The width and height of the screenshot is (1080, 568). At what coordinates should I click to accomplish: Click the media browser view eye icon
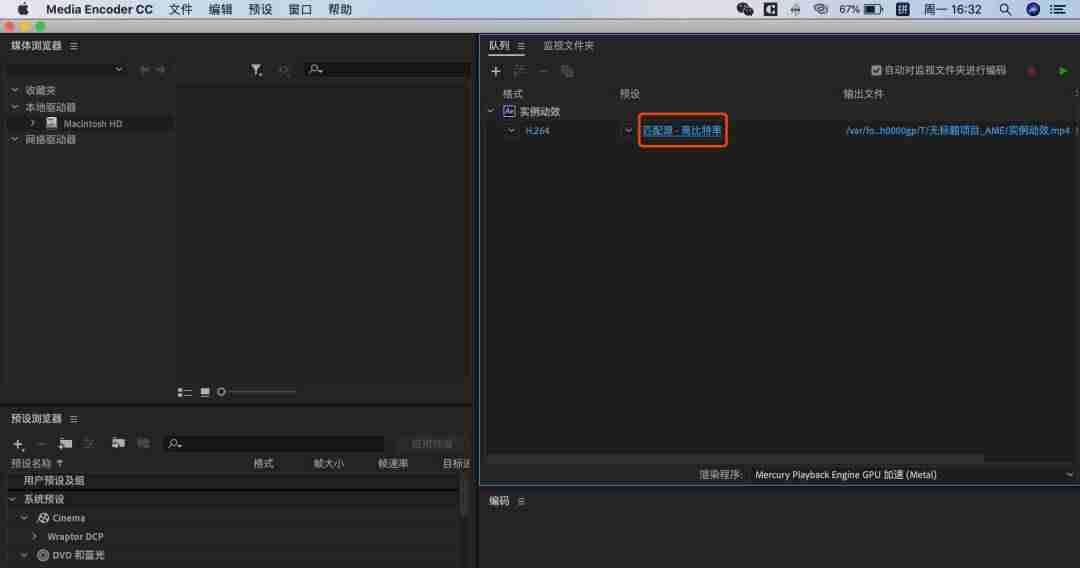pyautogui.click(x=284, y=70)
